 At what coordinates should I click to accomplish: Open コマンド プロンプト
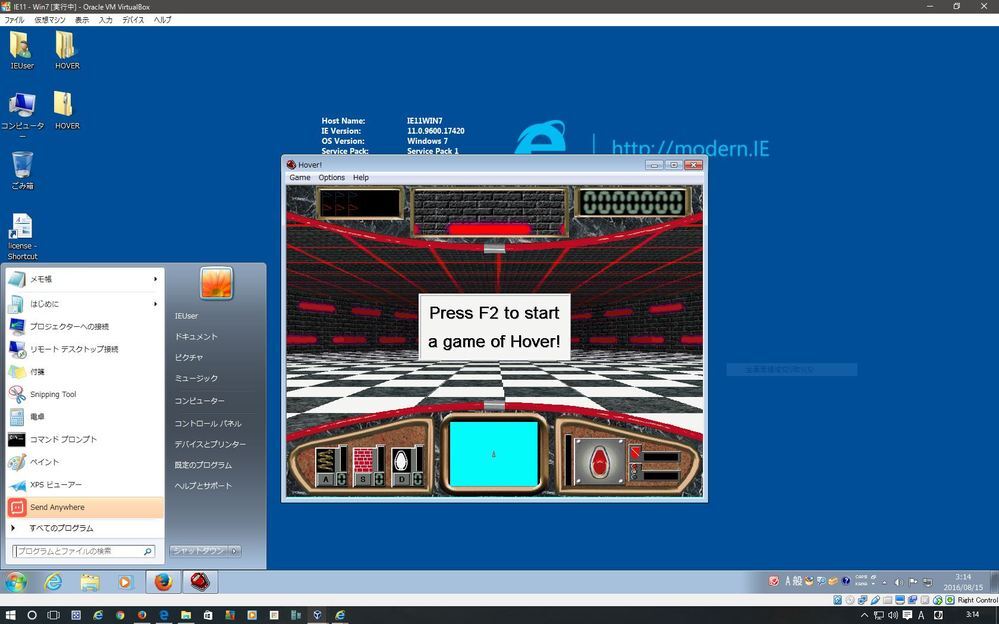85,440
